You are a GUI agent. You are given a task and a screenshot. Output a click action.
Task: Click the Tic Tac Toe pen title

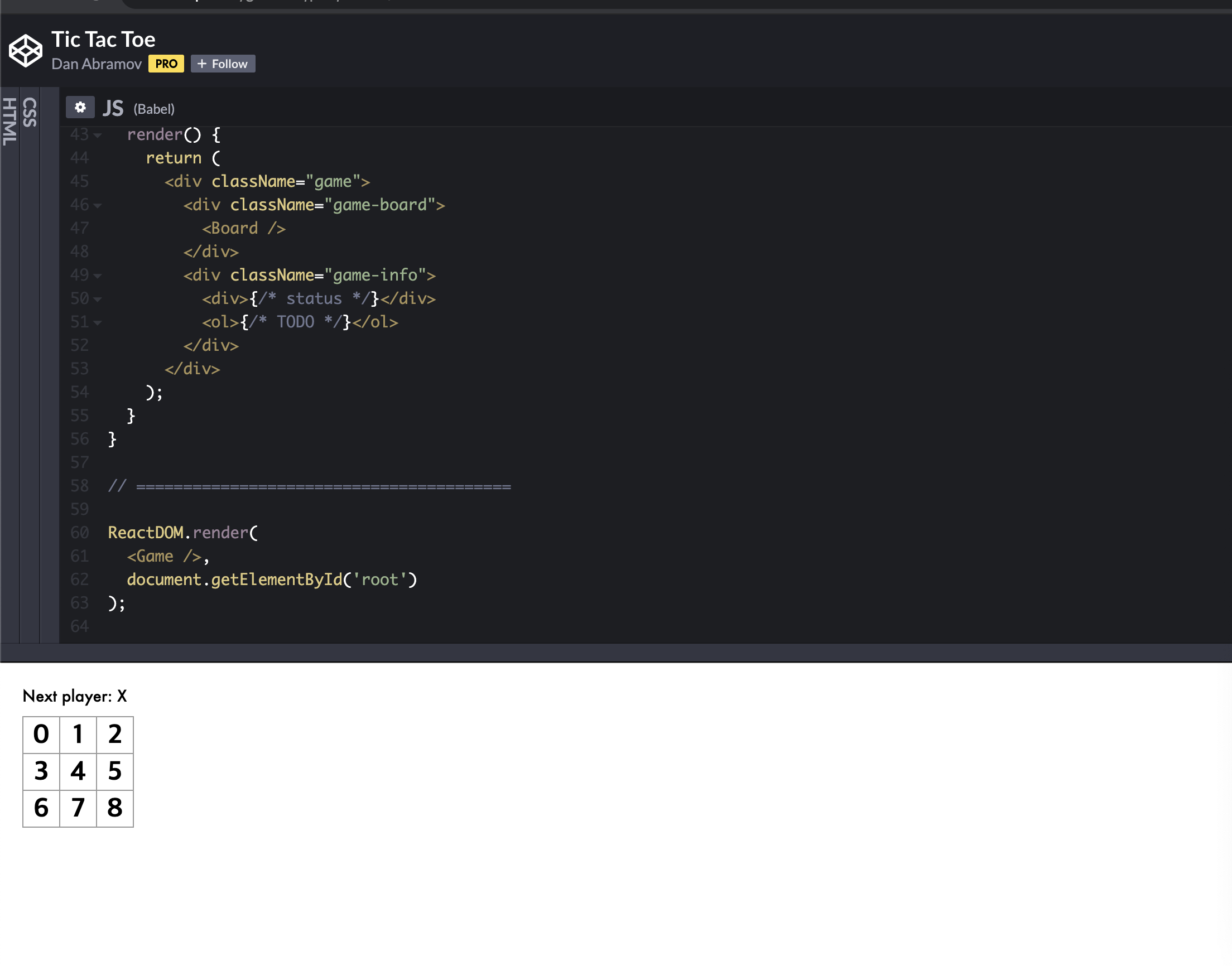tap(104, 40)
